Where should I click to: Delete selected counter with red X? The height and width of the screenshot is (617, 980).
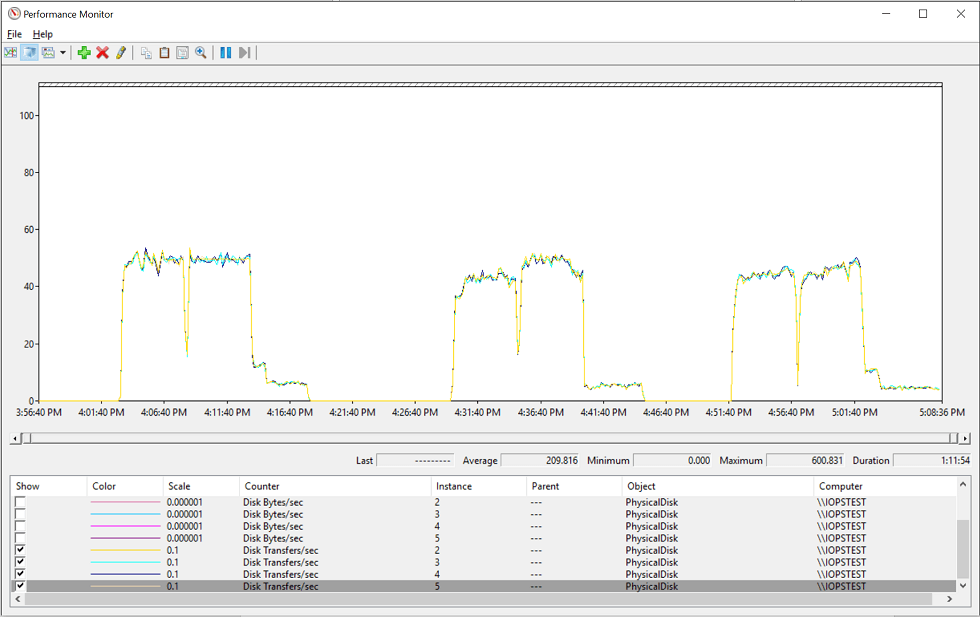(x=102, y=53)
